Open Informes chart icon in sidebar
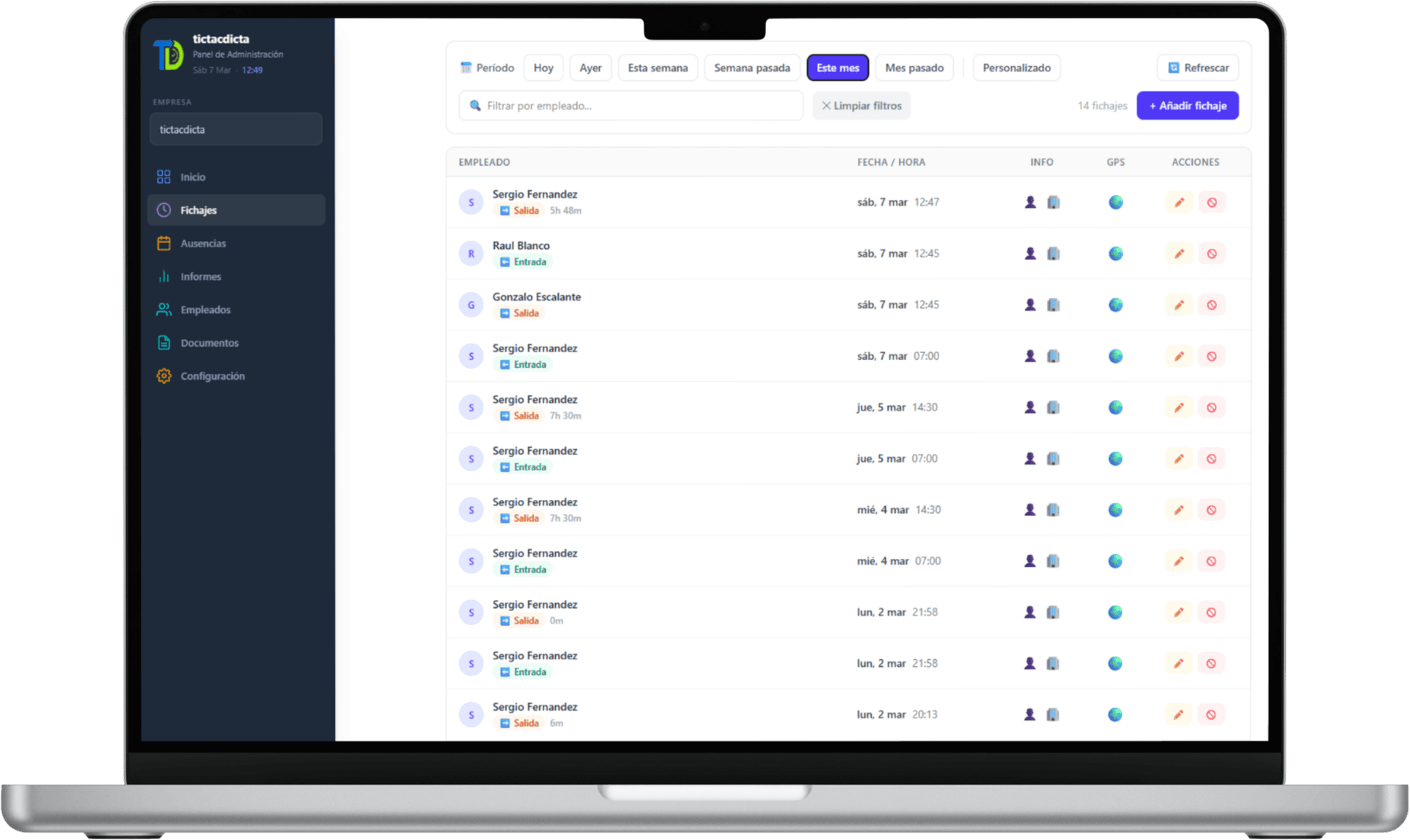This screenshot has width=1410, height=840. pos(164,276)
